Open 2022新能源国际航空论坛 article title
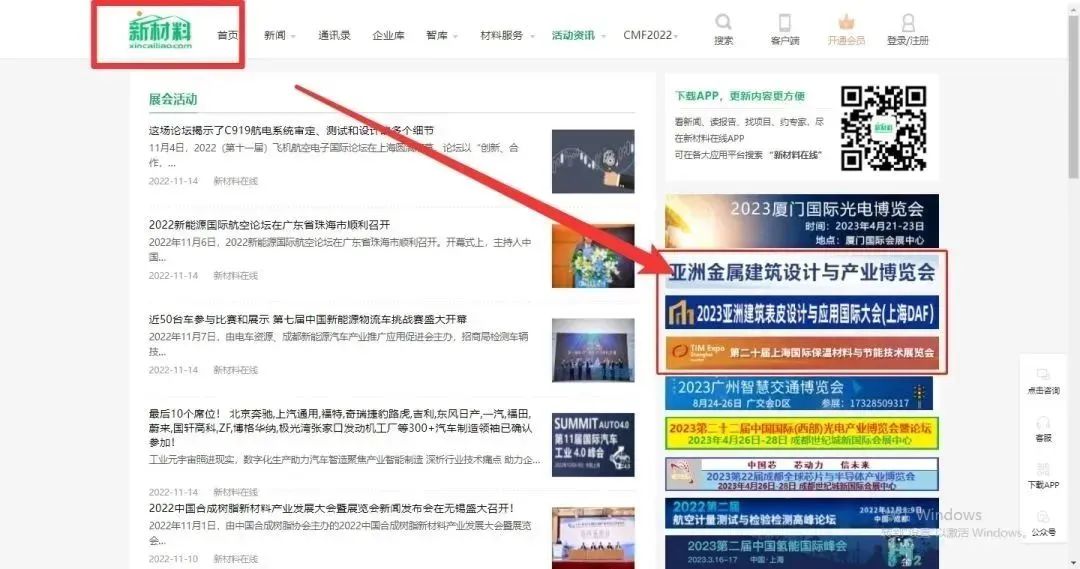Image resolution: width=1080 pixels, height=569 pixels. tap(269, 225)
